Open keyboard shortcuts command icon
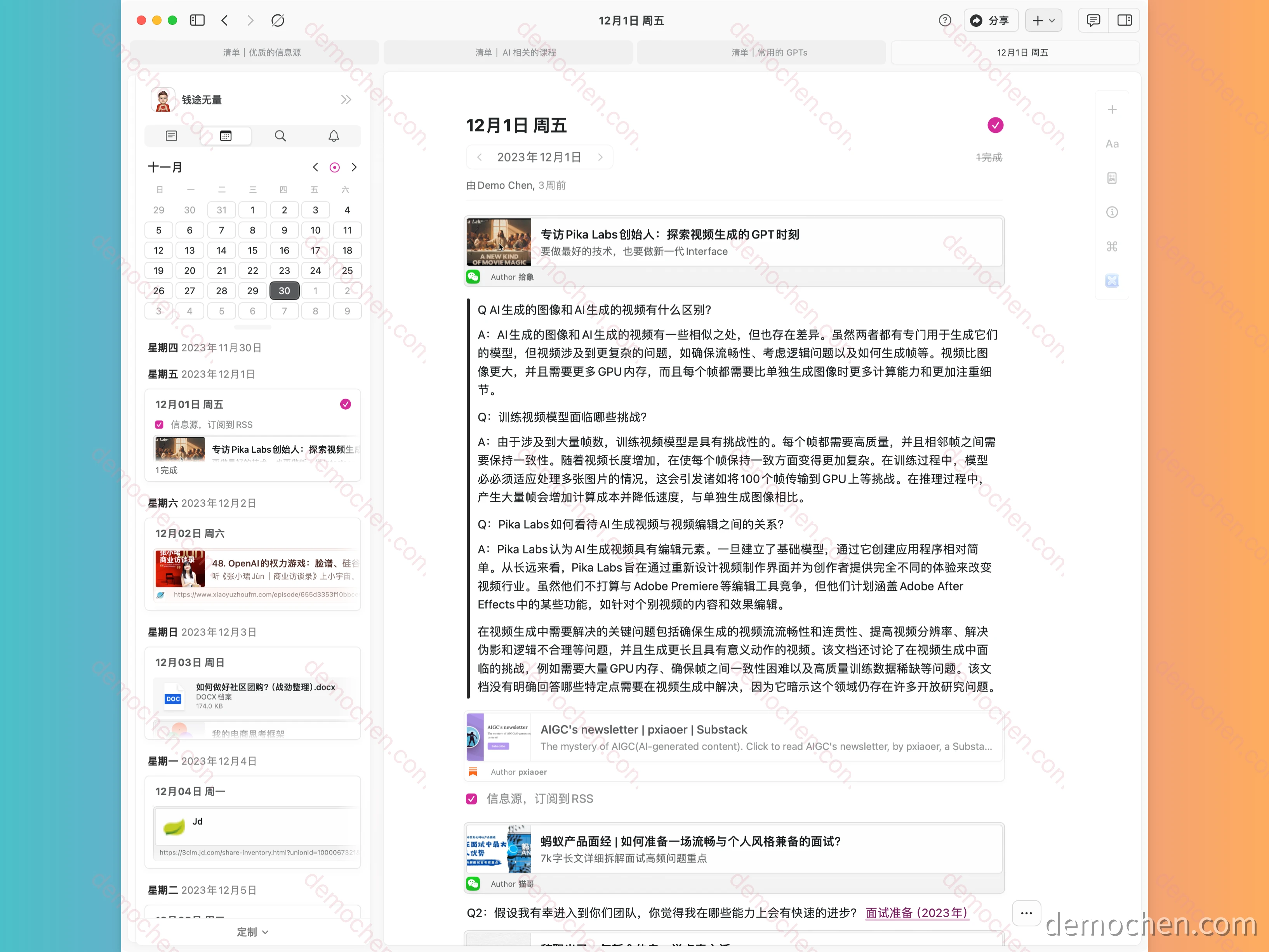Viewport: 1269px width, 952px height. coord(1112,247)
